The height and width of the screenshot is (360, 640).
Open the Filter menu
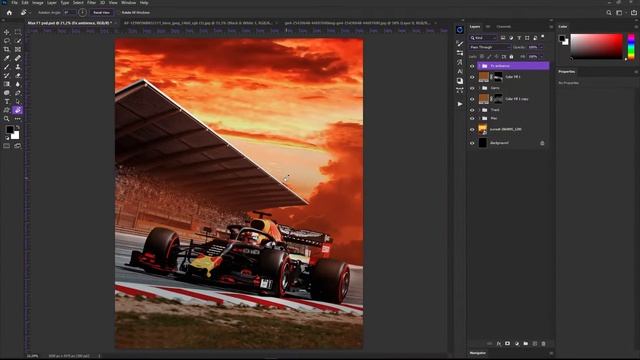click(91, 2)
